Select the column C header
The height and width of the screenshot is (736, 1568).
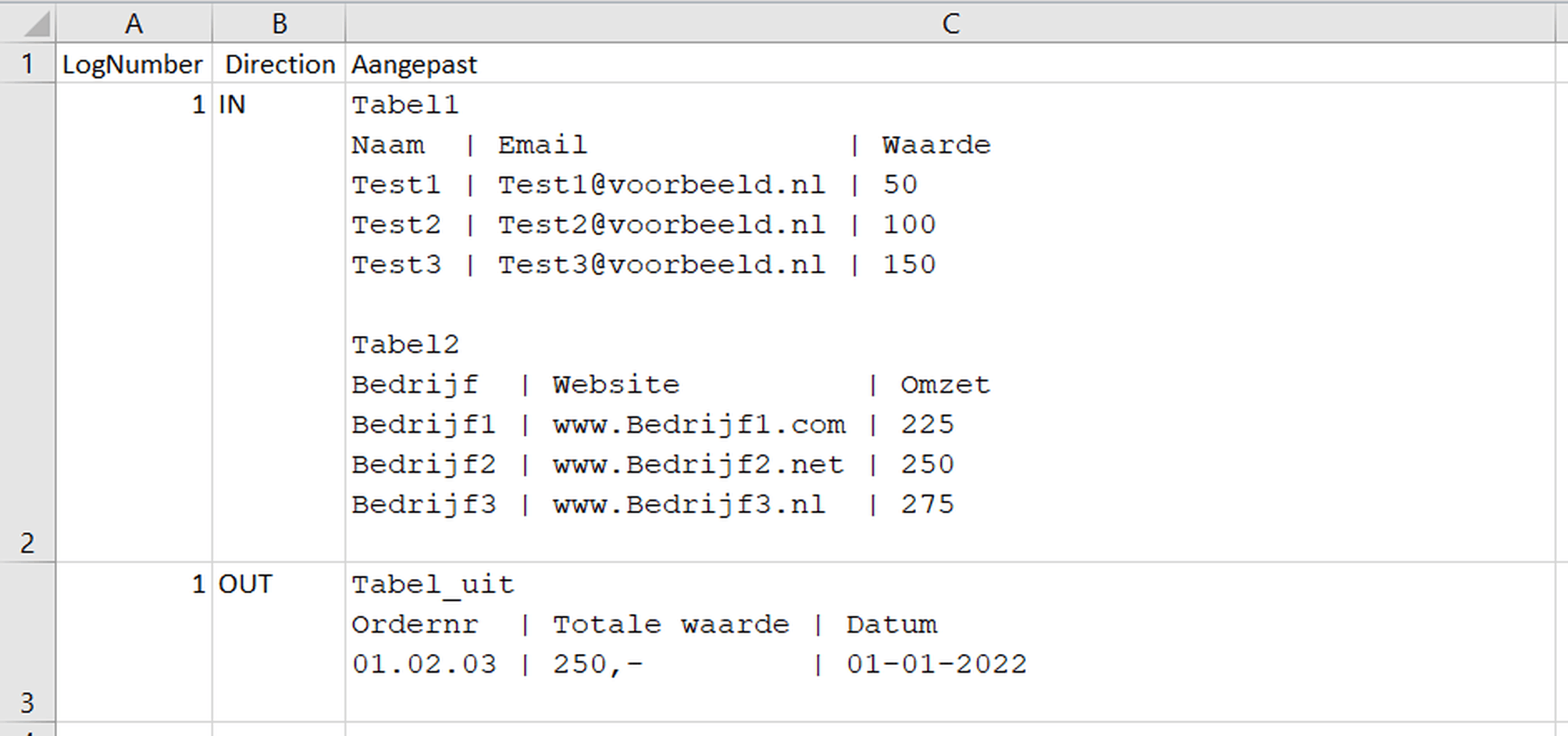coord(950,23)
